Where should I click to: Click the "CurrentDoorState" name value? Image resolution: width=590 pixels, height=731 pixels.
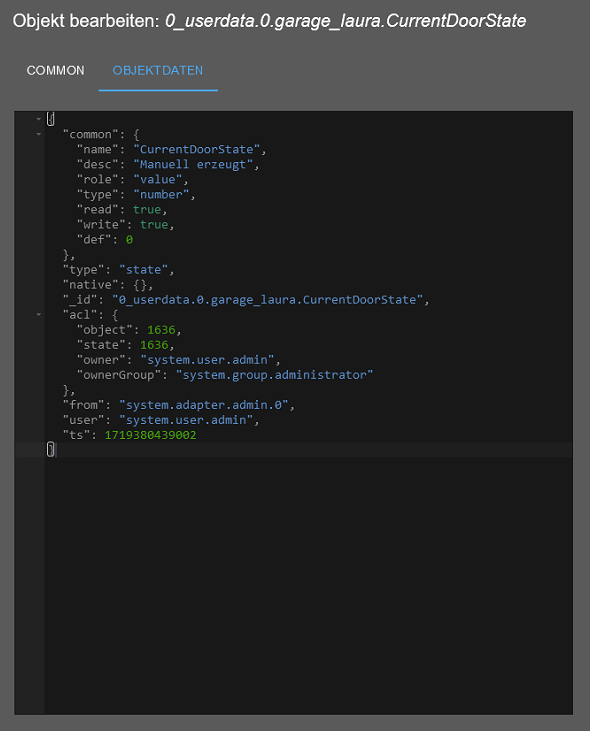(197, 149)
